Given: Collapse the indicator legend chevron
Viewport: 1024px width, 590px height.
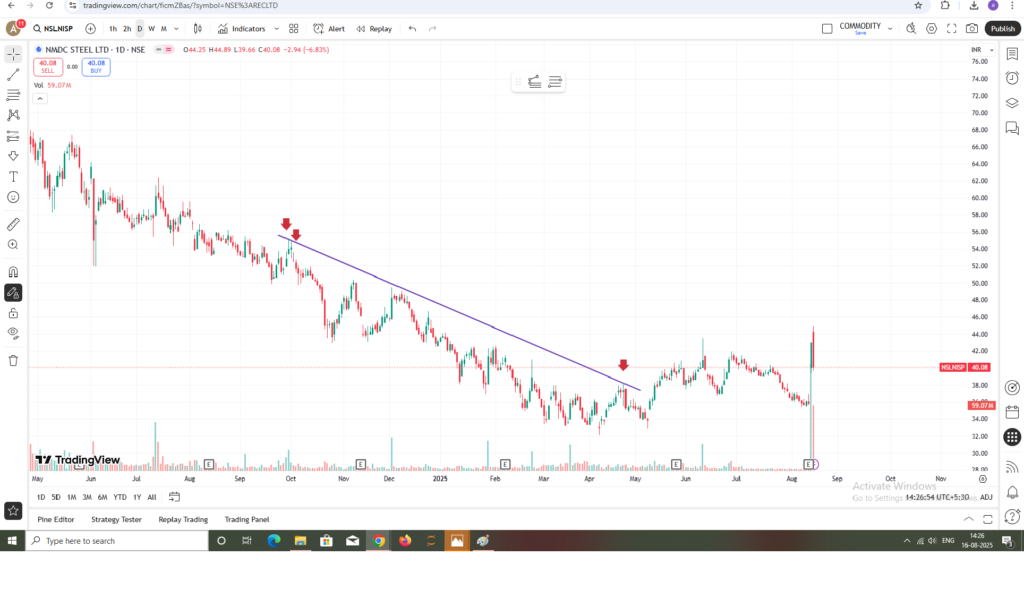Looking at the screenshot, I should tap(40, 99).
